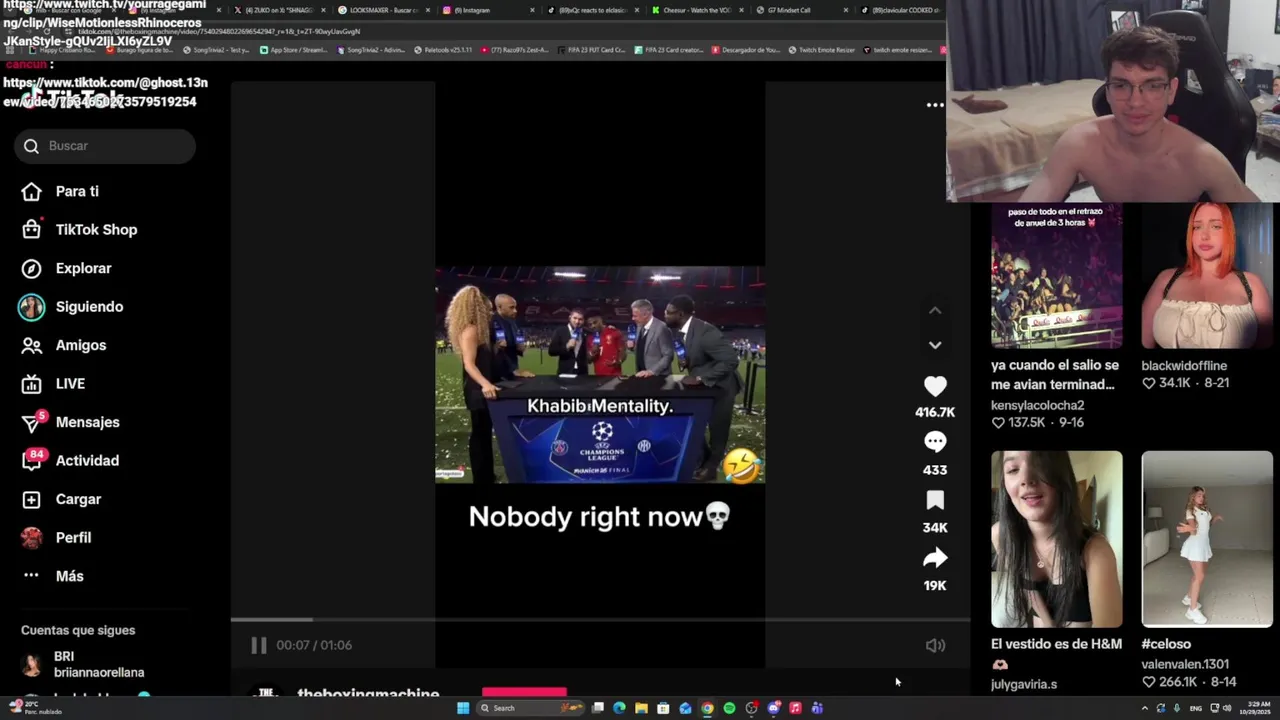Visit the kensylacolocha2 profile link
Image resolution: width=1280 pixels, height=720 pixels.
tap(1037, 405)
